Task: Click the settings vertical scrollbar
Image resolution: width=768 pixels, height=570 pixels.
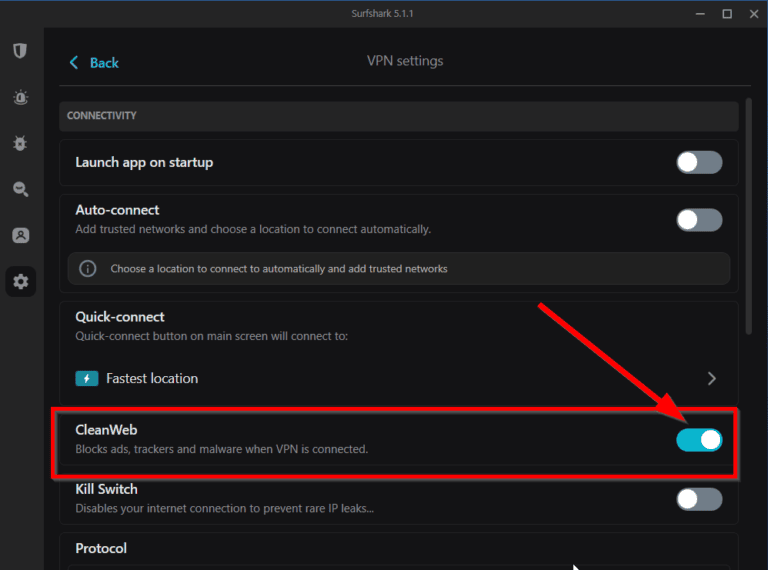Action: tap(748, 216)
